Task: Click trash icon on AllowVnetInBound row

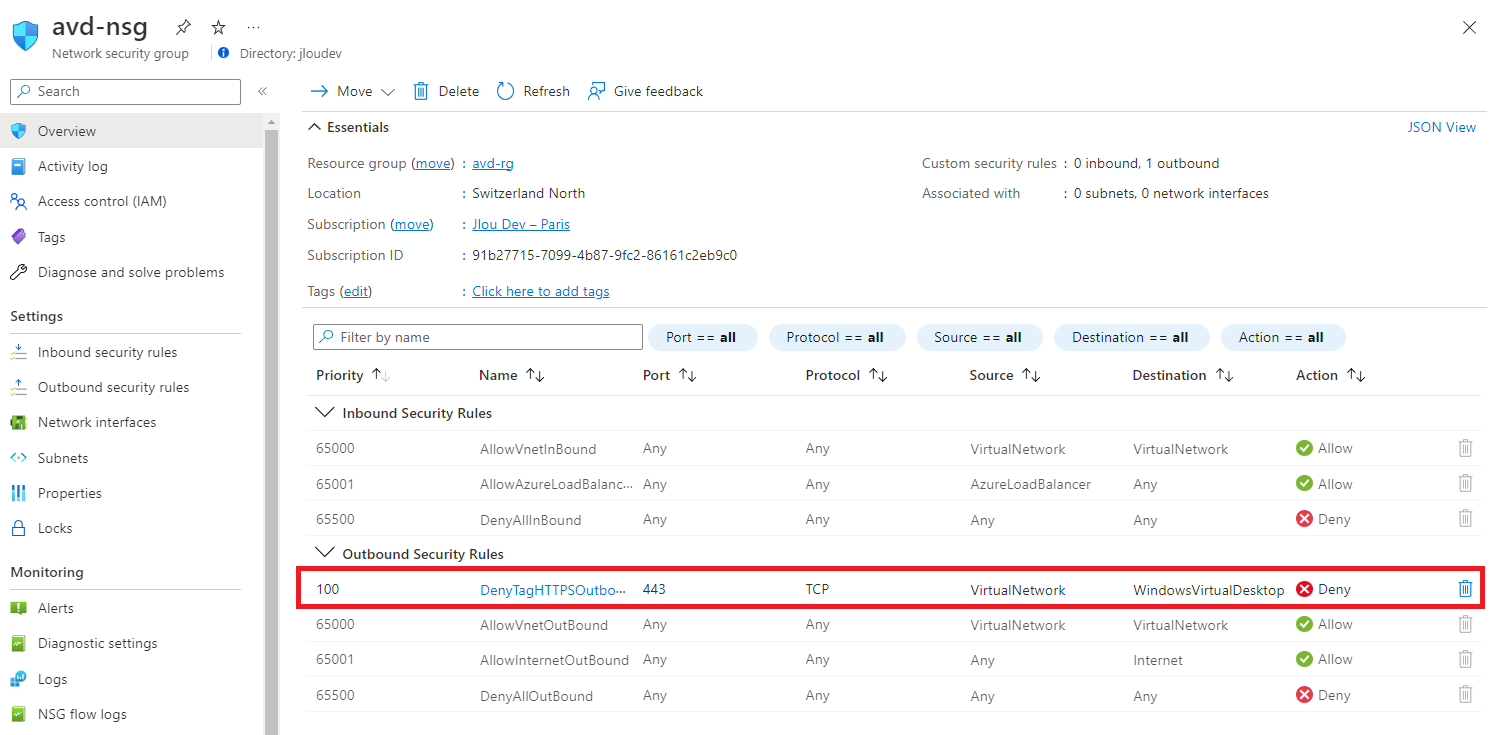Action: click(x=1465, y=448)
